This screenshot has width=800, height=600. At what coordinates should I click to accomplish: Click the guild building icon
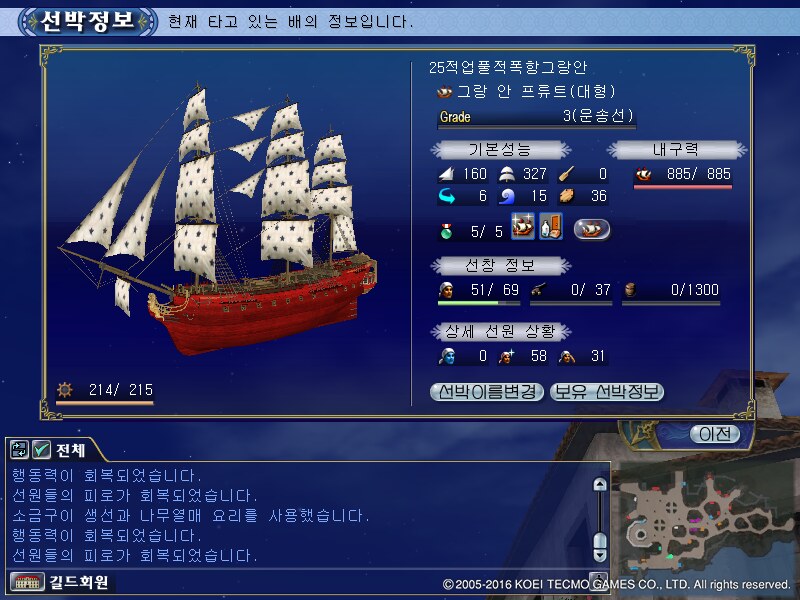(x=28, y=582)
